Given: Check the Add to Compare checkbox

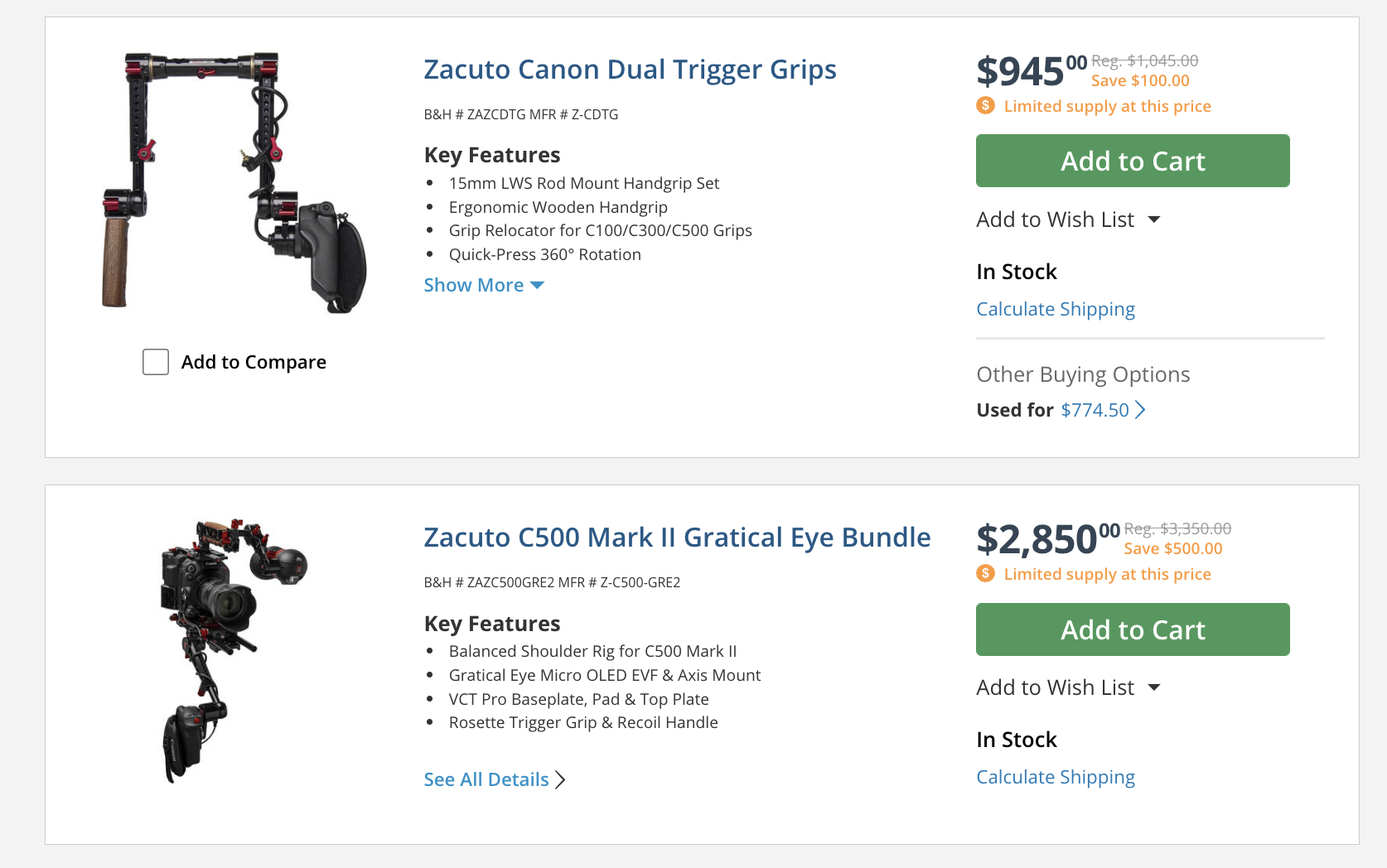Looking at the screenshot, I should tap(156, 362).
